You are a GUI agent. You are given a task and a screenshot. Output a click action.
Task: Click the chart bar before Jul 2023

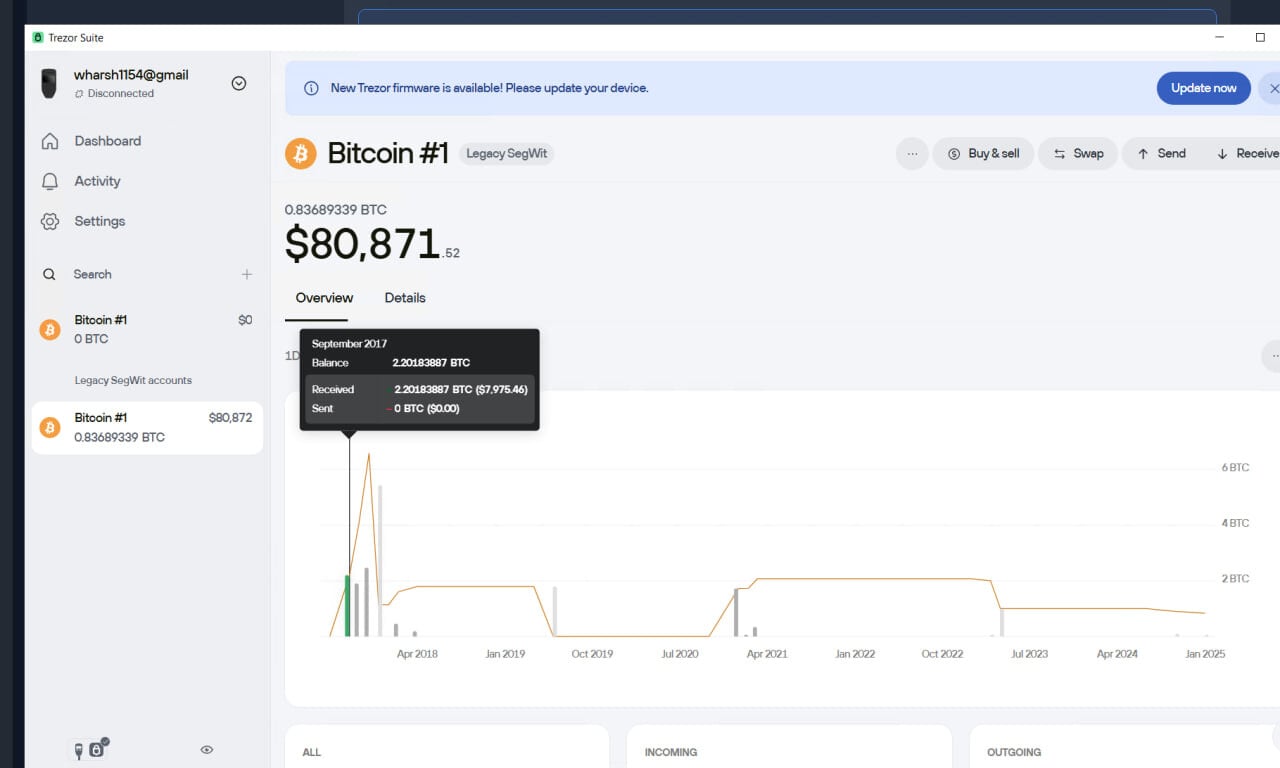tap(1002, 622)
